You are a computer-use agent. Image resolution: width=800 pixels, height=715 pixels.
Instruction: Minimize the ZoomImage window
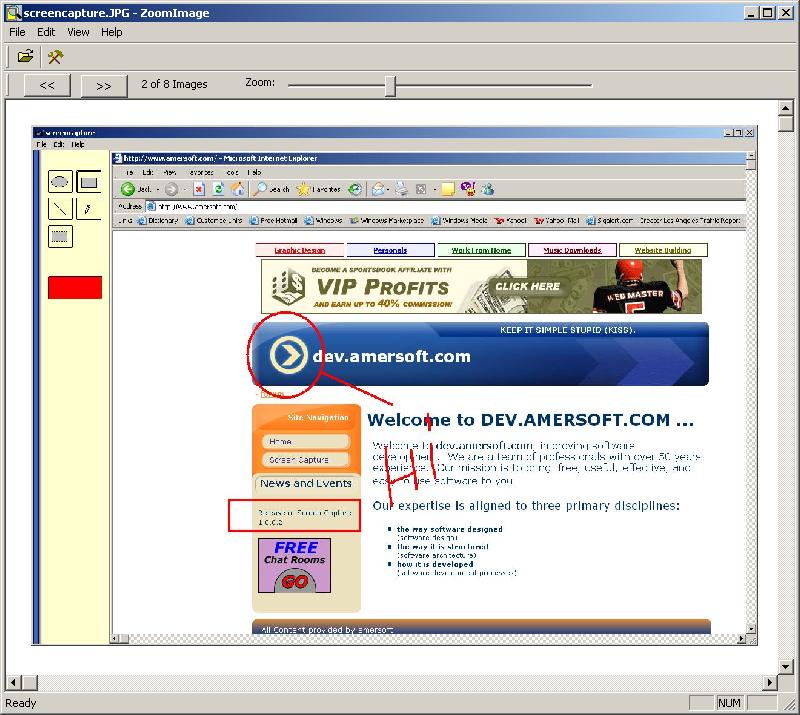tap(750, 13)
